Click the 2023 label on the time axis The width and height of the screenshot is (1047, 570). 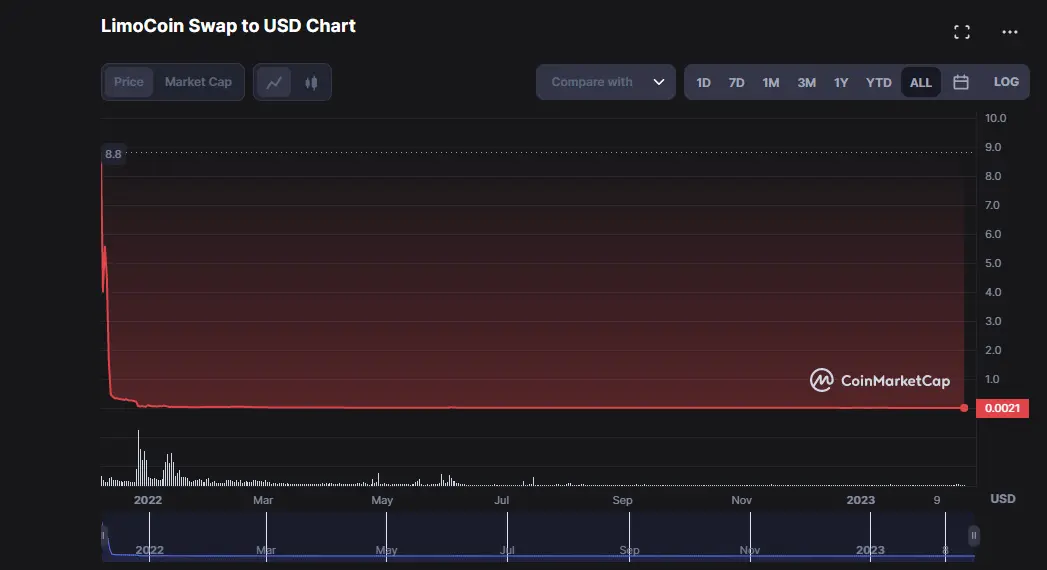point(861,500)
